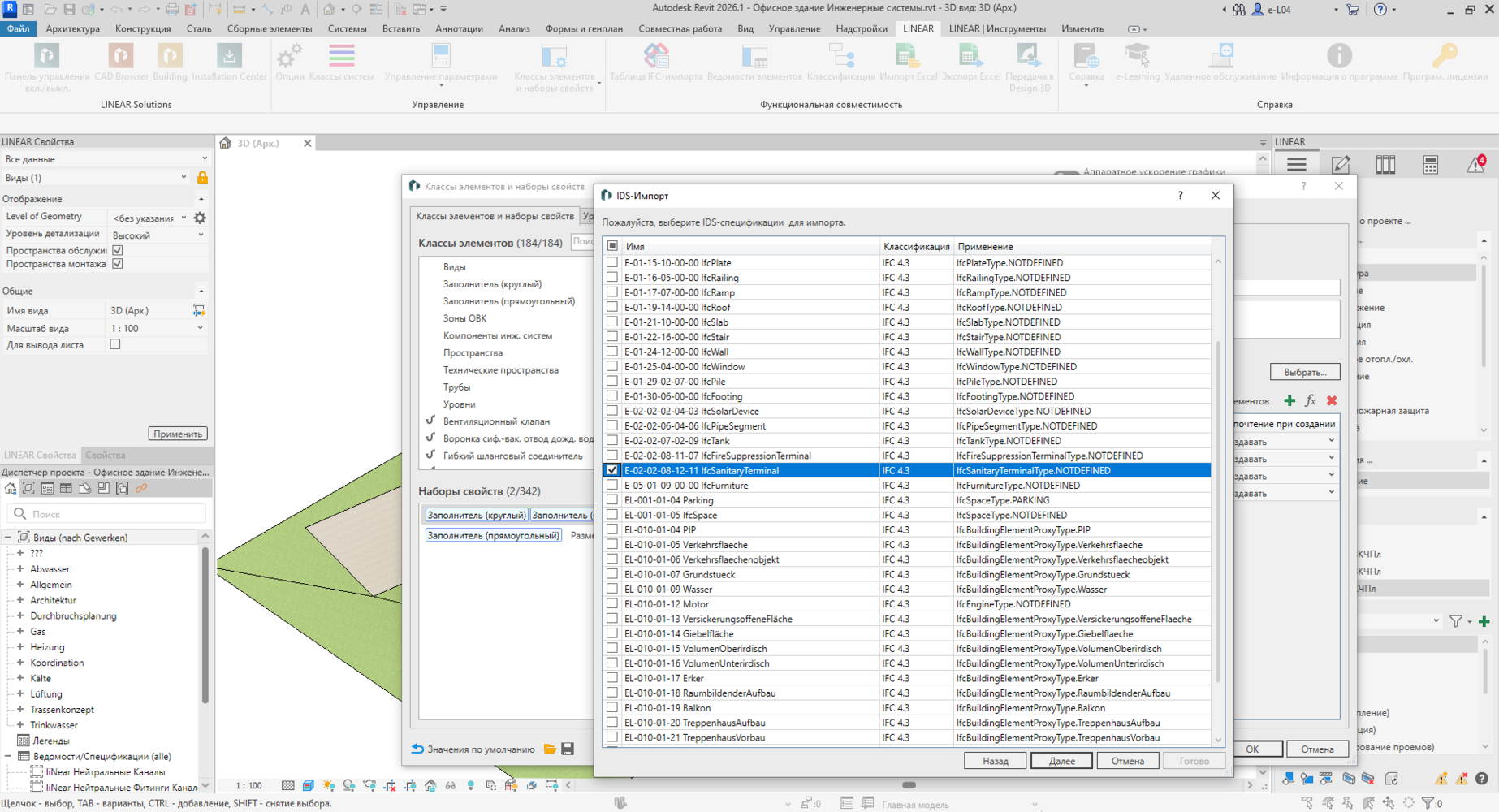Switch to the Свойства panel tab
This screenshot has width=1499, height=812.
(x=106, y=455)
